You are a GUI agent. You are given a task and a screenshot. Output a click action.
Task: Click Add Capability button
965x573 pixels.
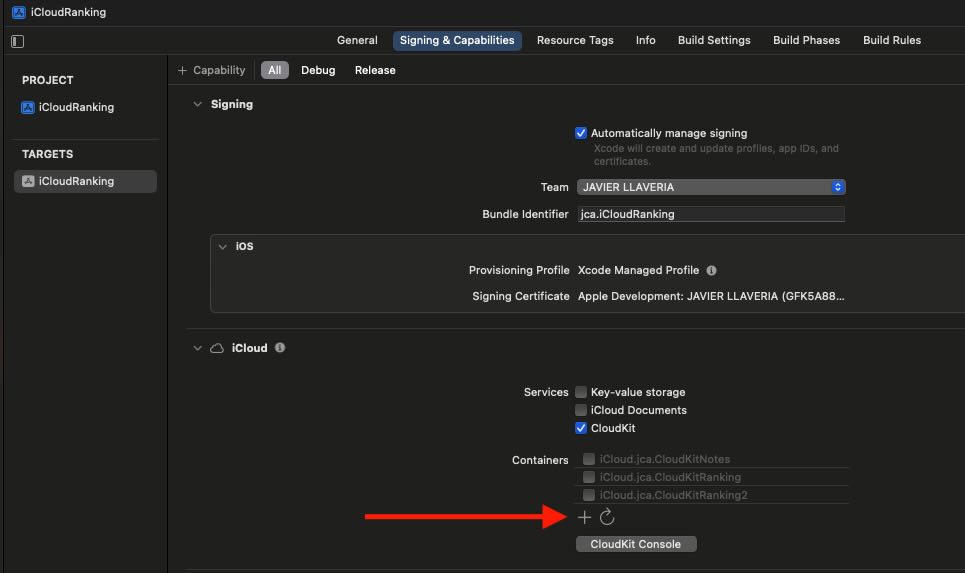tap(212, 70)
